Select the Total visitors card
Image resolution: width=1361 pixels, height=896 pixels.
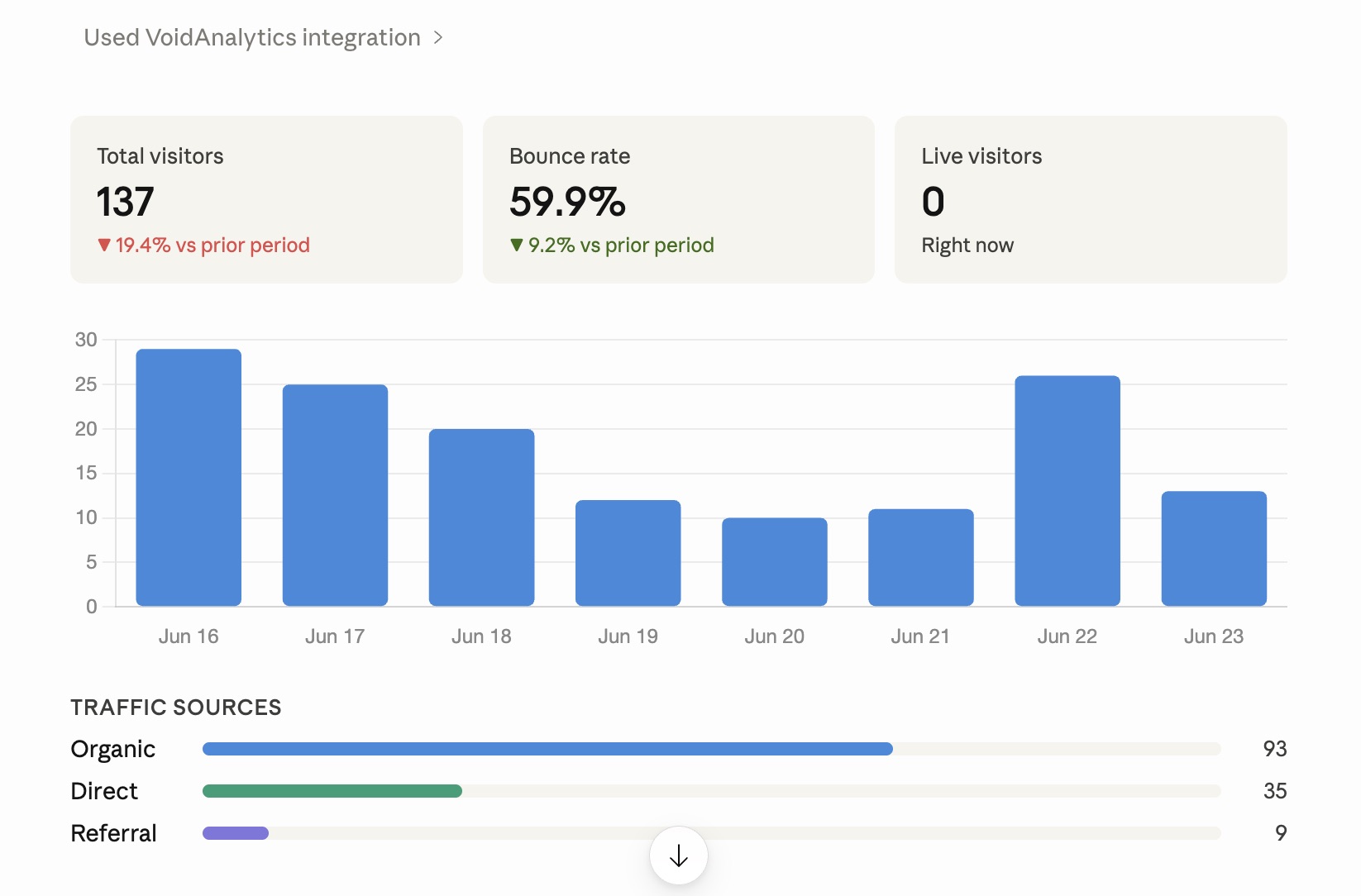pos(266,200)
